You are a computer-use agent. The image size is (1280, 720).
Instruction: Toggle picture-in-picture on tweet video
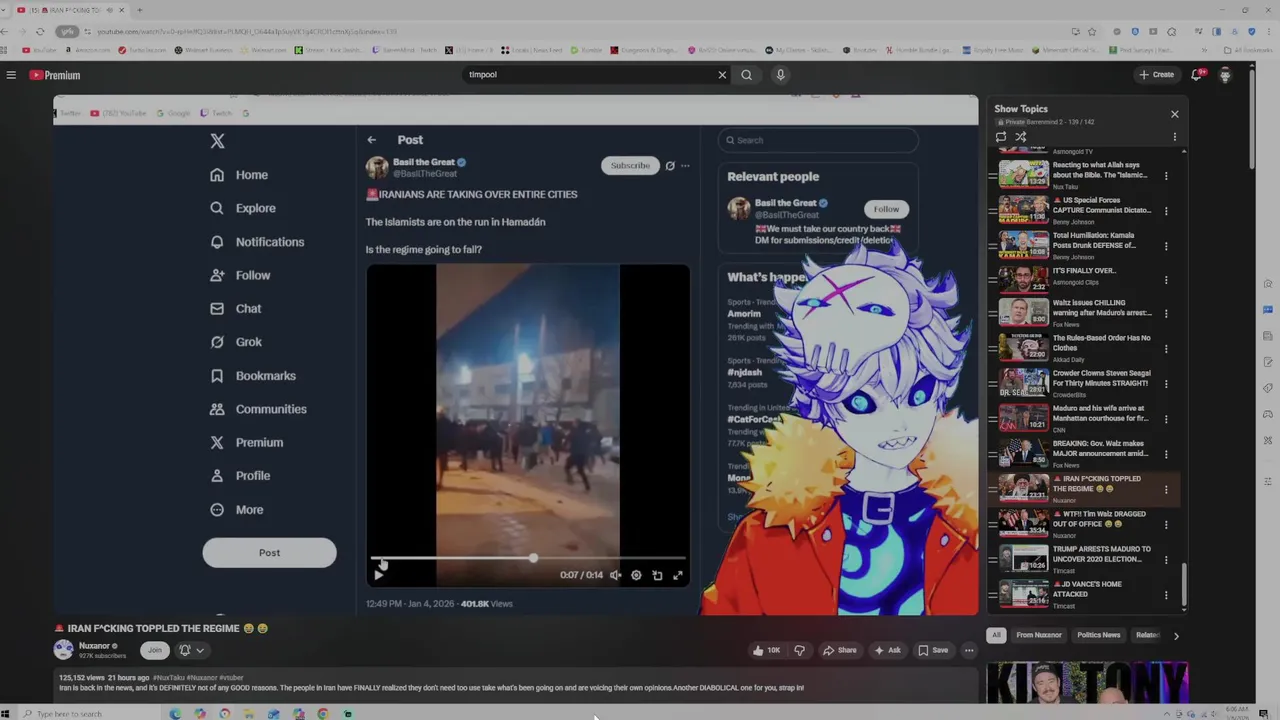(657, 575)
